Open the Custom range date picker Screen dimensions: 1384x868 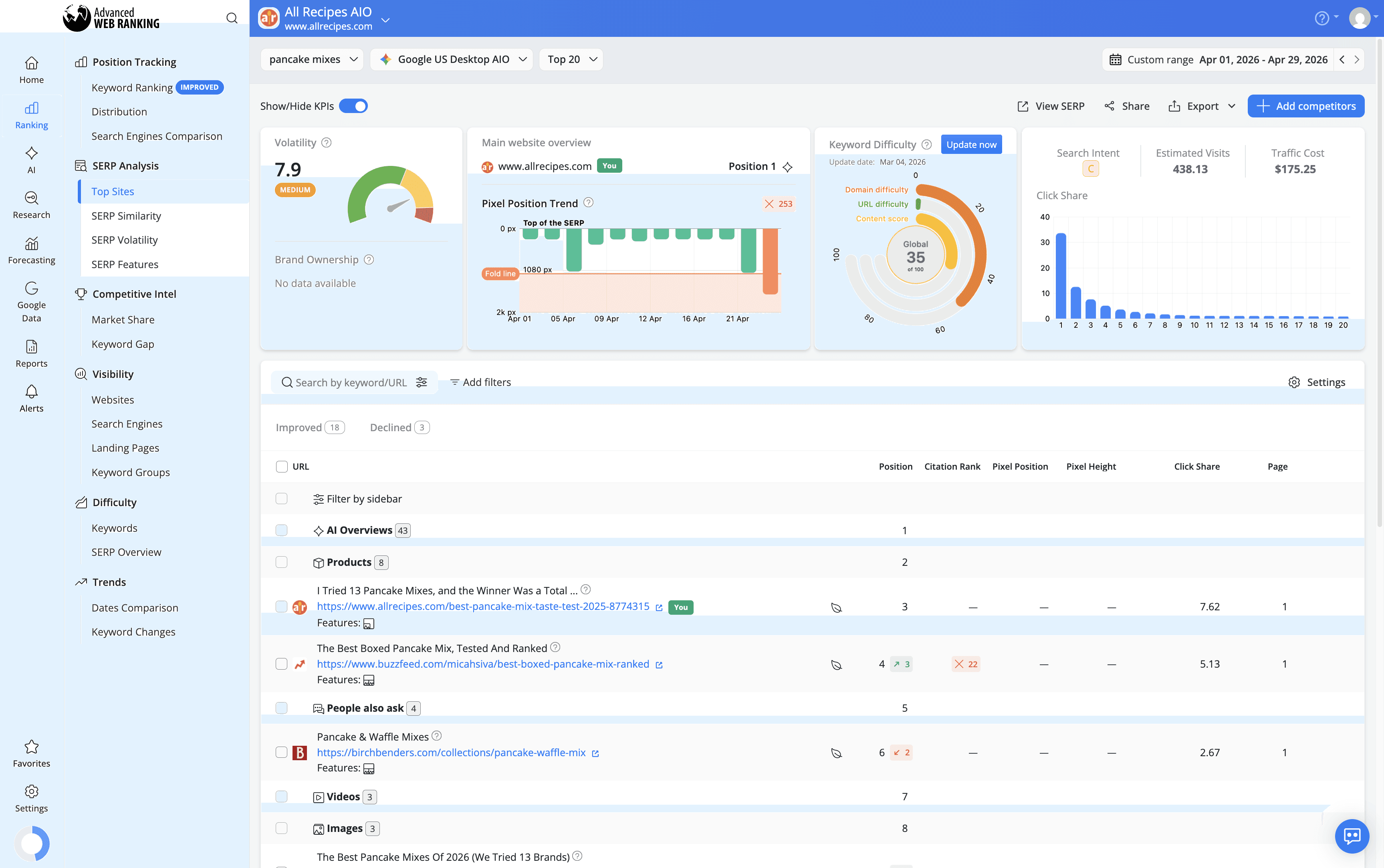1218,60
